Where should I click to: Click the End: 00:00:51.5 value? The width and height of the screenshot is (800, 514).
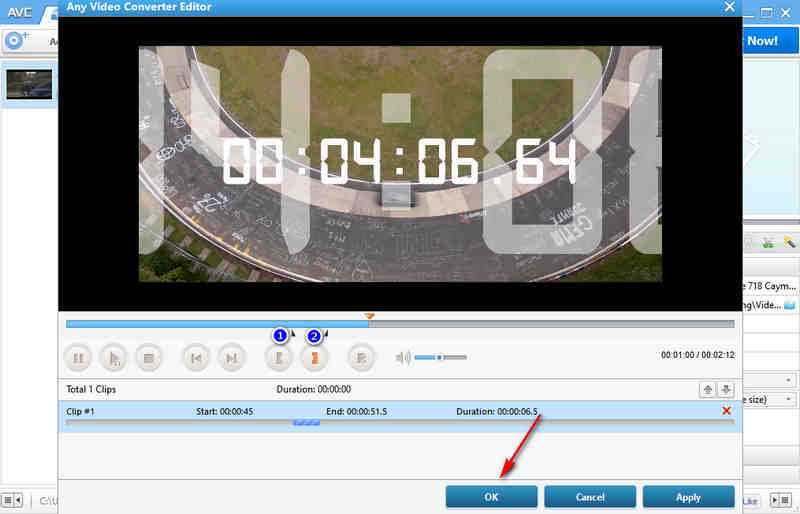356,411
